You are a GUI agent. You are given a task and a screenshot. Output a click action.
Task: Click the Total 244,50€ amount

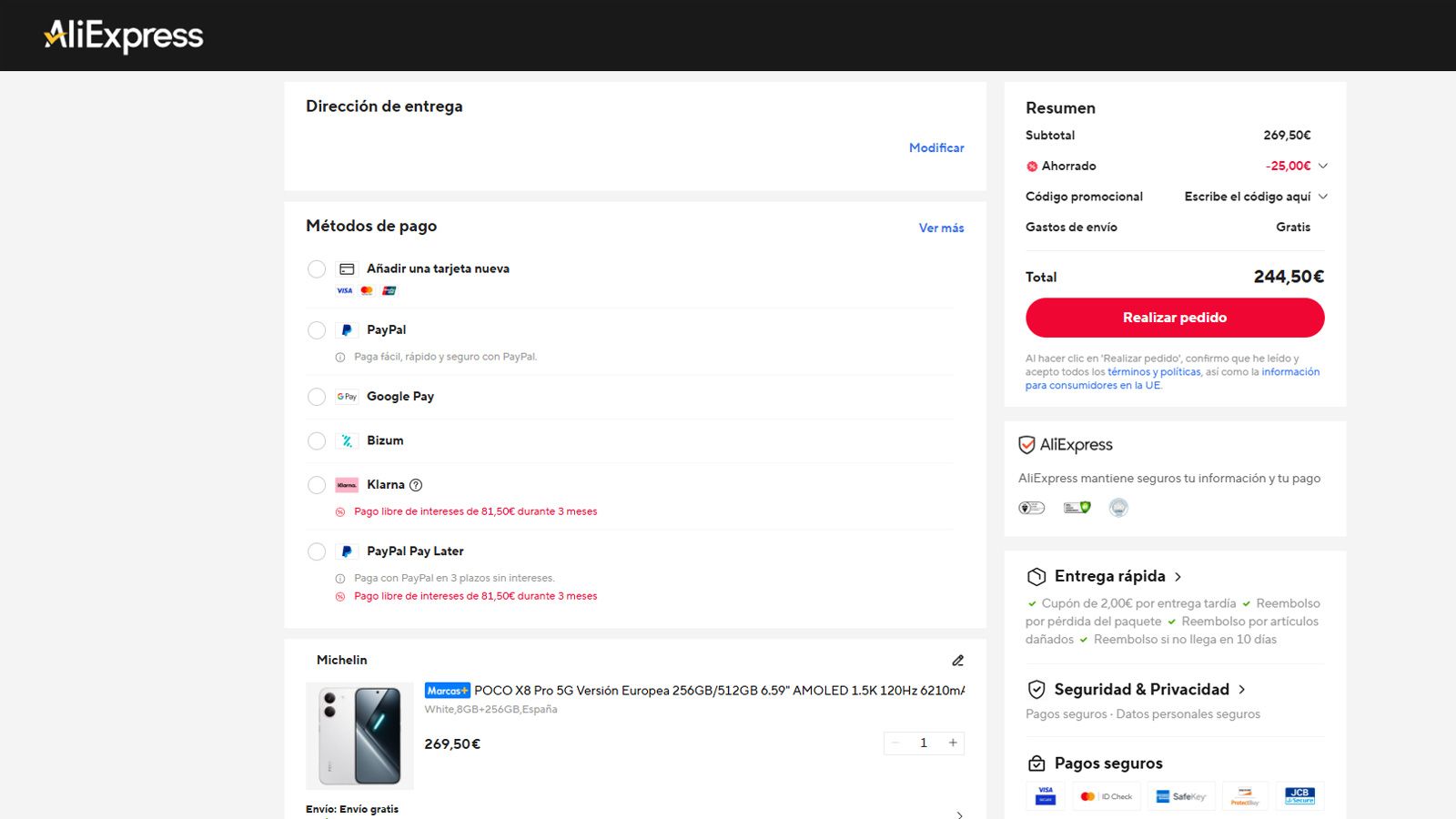[x=1289, y=277]
